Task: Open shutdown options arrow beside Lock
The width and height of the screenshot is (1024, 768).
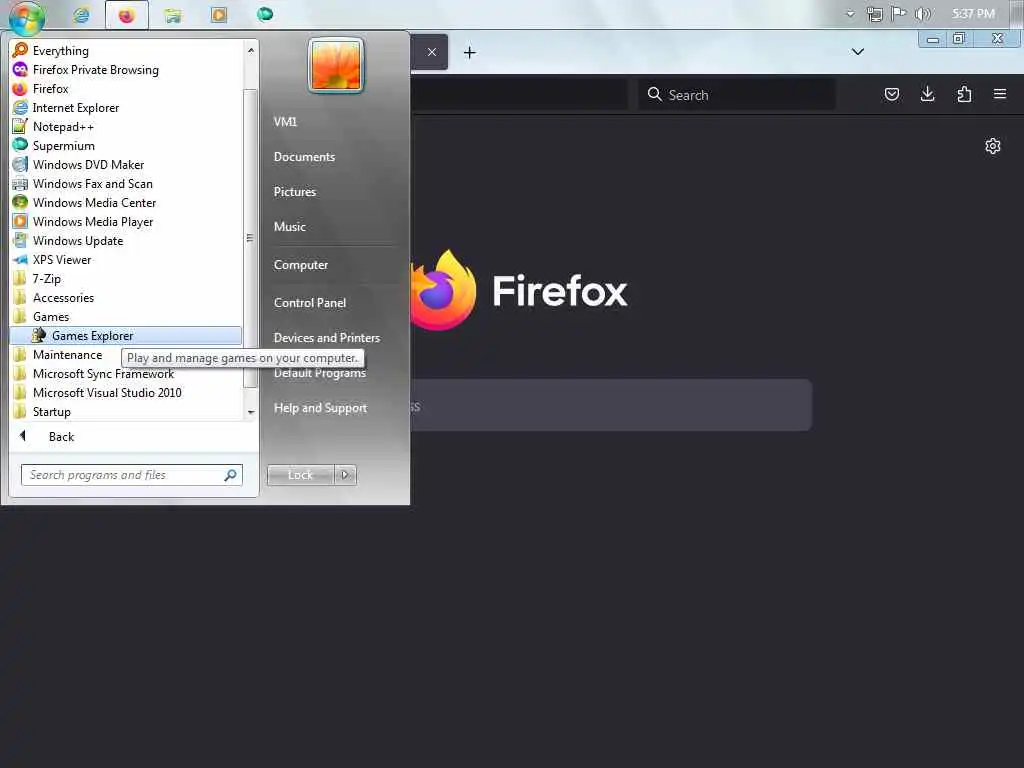Action: 345,475
